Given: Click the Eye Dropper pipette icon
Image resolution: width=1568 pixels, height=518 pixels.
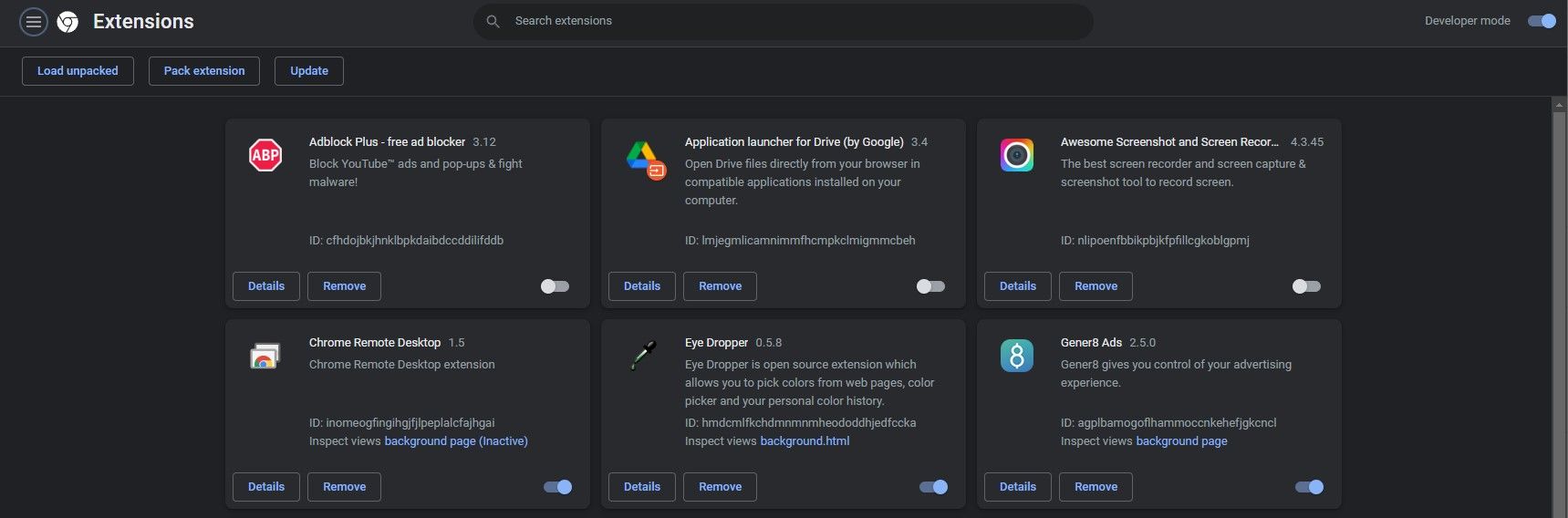Looking at the screenshot, I should click(643, 356).
